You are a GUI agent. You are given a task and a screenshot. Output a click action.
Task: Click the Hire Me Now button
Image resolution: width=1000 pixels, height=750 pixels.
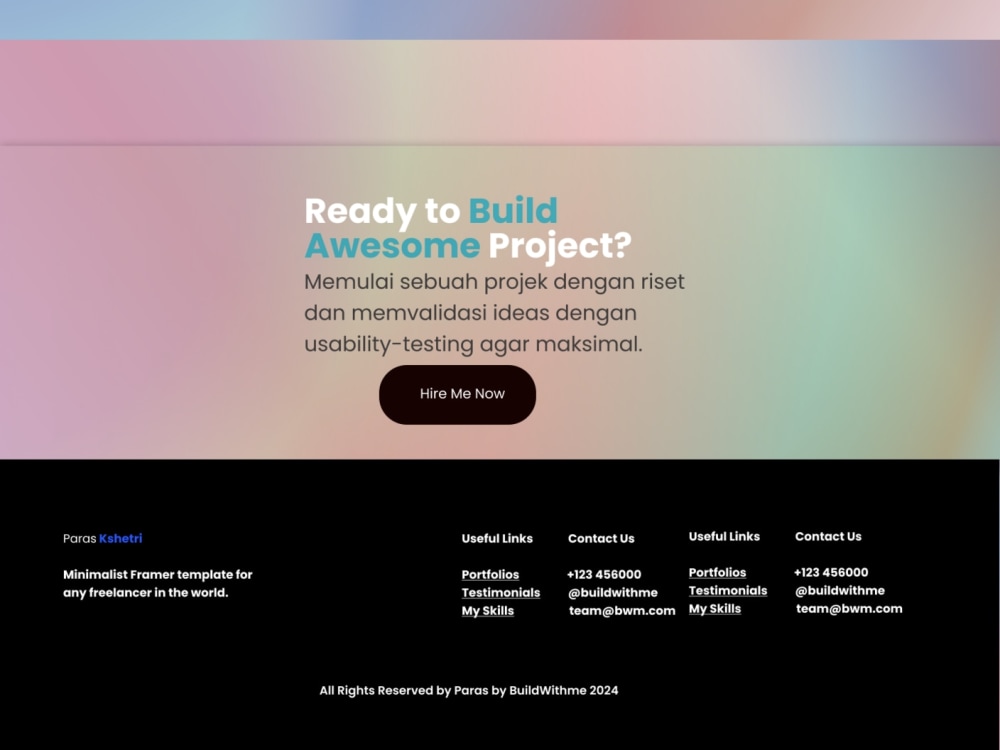[x=457, y=395]
